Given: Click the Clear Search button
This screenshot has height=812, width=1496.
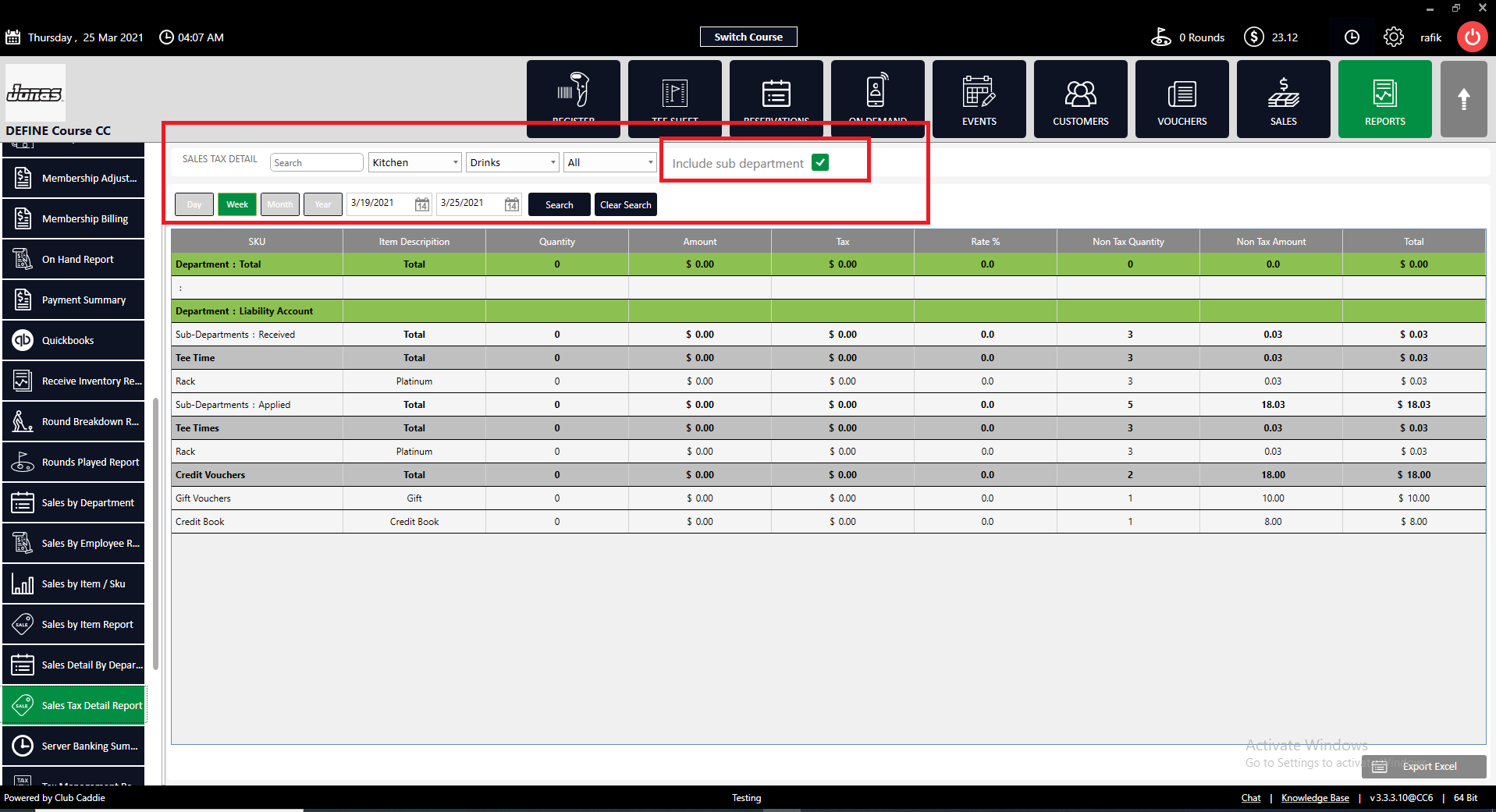Looking at the screenshot, I should pos(626,204).
